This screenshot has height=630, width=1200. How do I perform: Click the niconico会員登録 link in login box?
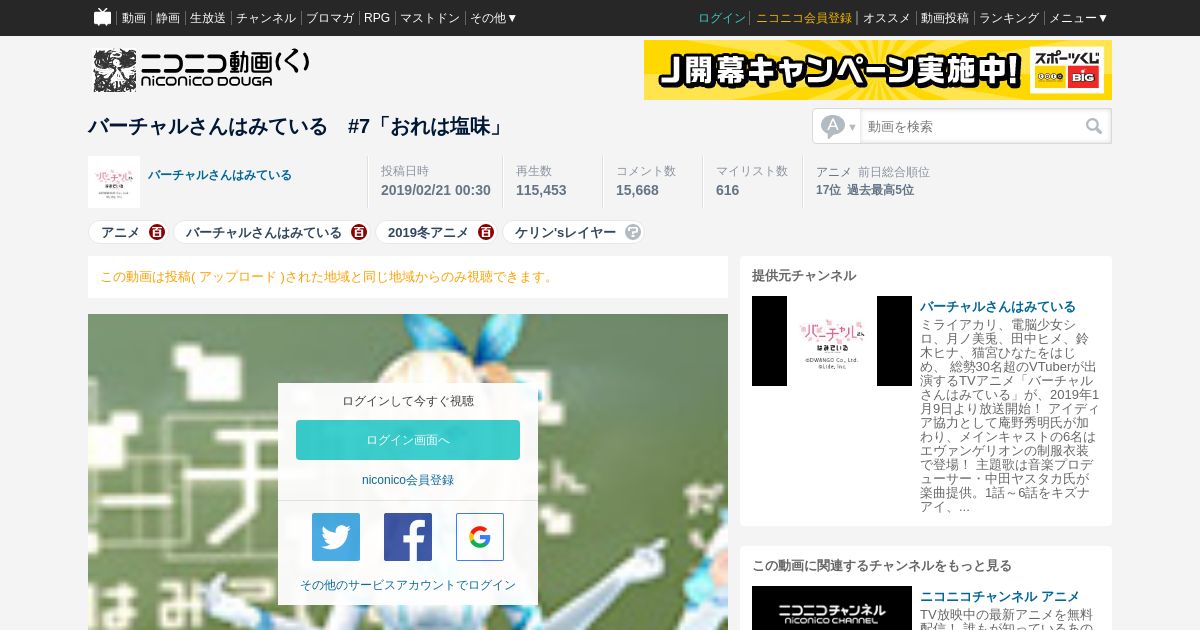point(408,480)
